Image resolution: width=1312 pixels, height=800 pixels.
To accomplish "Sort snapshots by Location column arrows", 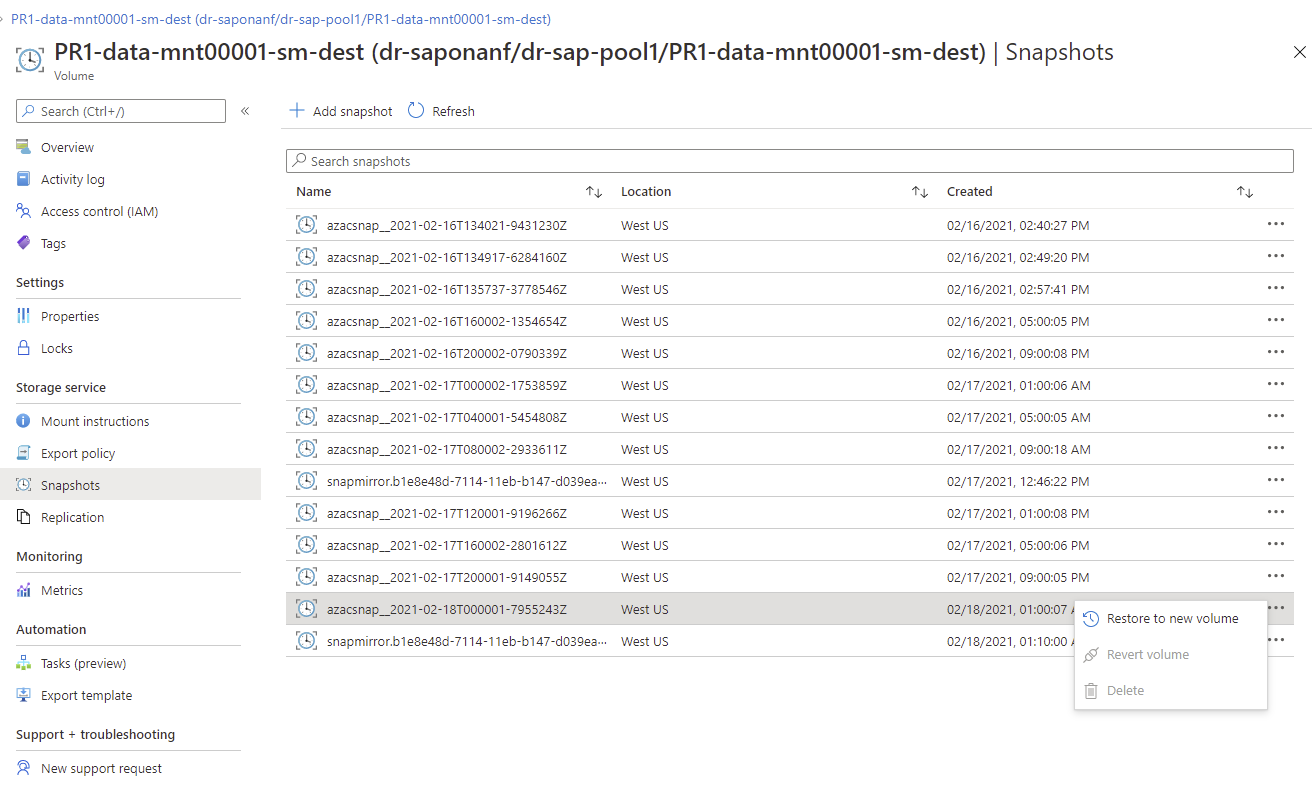I will click(x=920, y=192).
